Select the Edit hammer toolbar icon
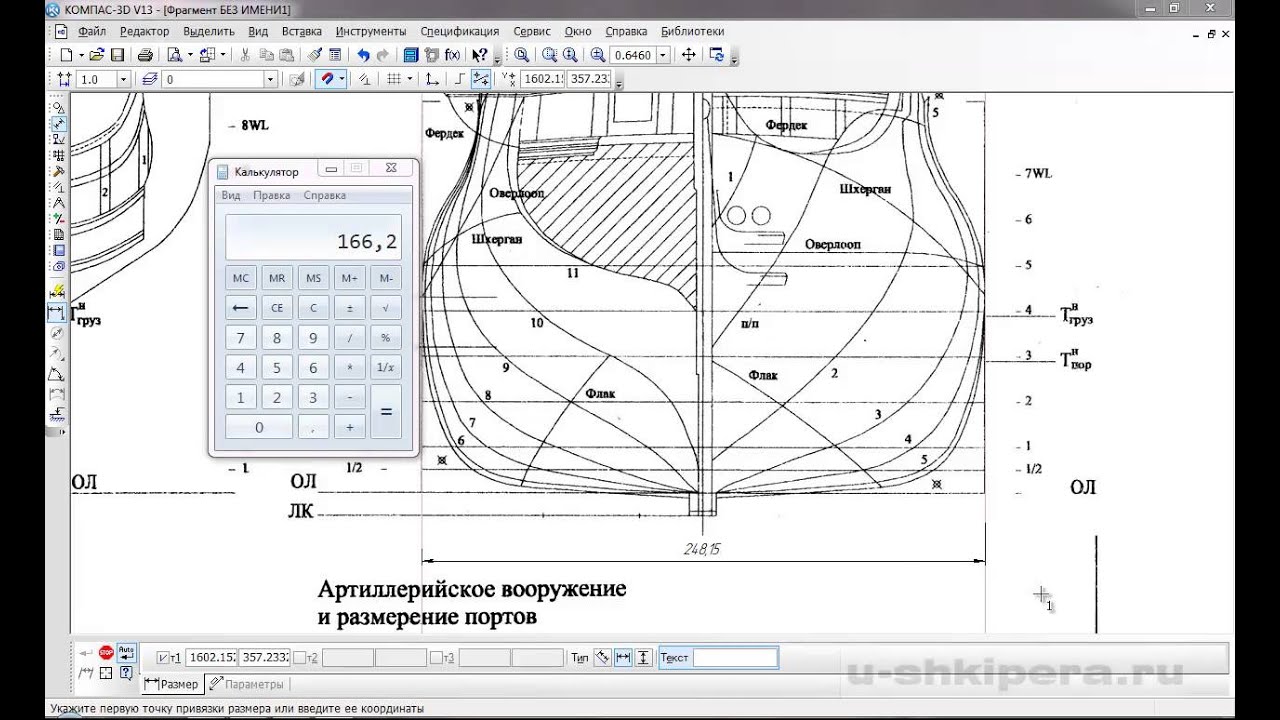 [x=59, y=171]
